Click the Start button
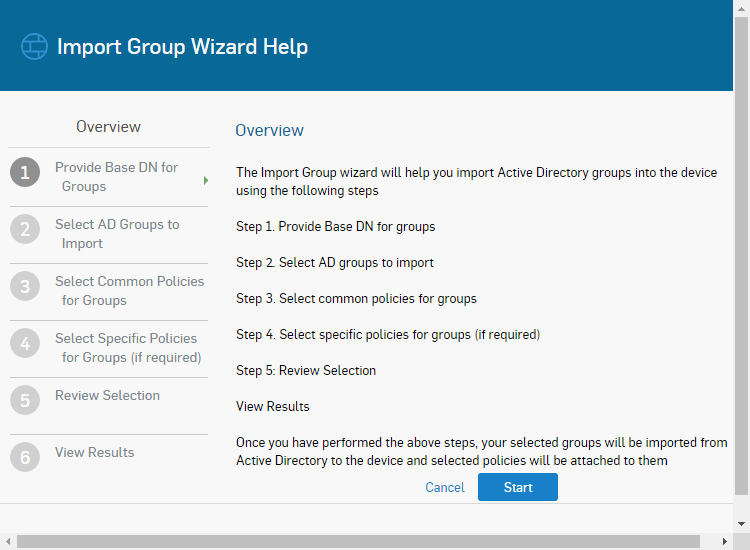This screenshot has width=750, height=550. [x=518, y=487]
